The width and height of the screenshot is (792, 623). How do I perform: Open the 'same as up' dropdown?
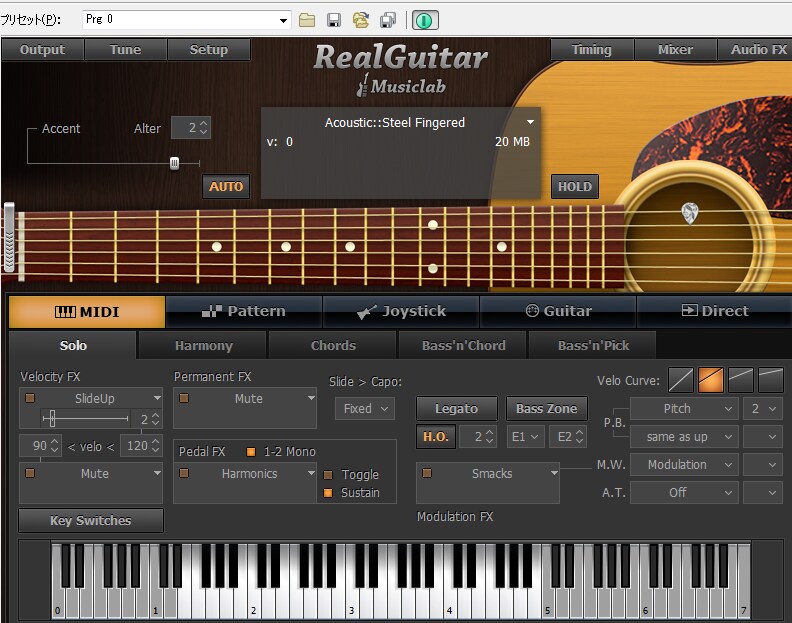[684, 437]
